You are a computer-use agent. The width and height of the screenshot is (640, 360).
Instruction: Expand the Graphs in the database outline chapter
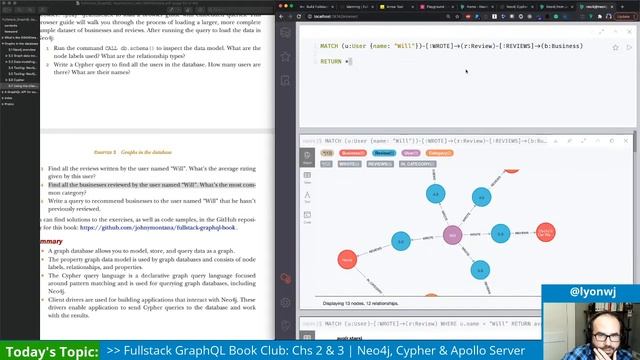(2, 44)
